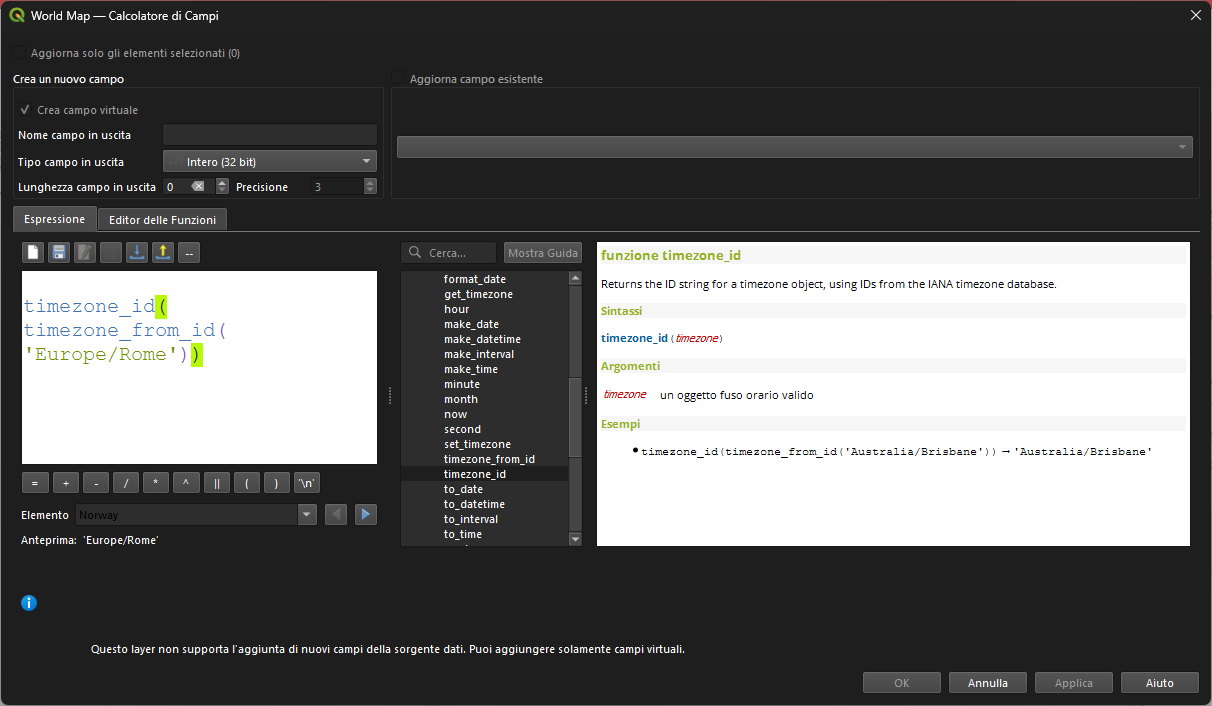Go to the next element with the blue arrow
The width and height of the screenshot is (1212, 706).
[x=366, y=514]
